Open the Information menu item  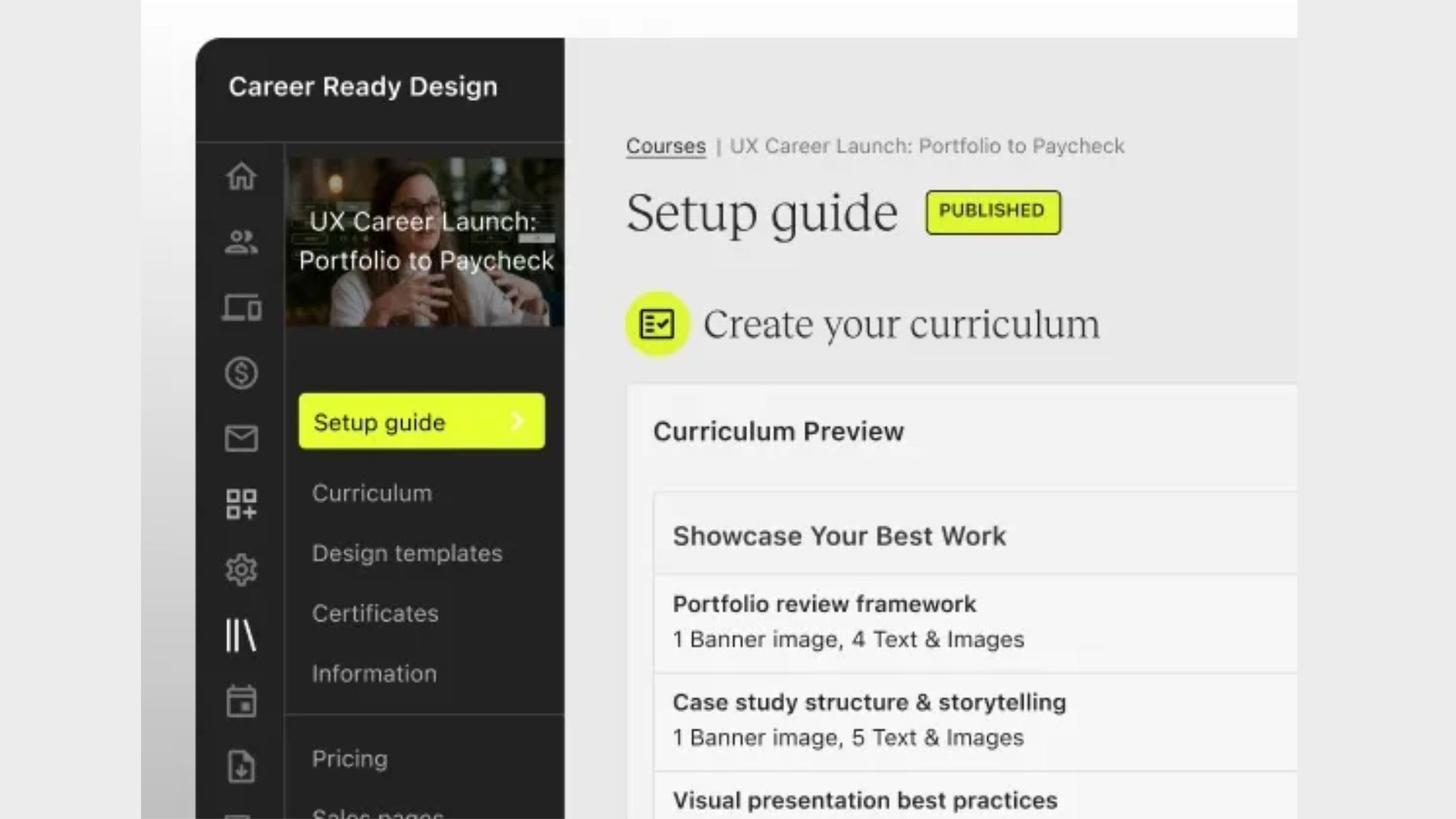pyautogui.click(x=375, y=673)
